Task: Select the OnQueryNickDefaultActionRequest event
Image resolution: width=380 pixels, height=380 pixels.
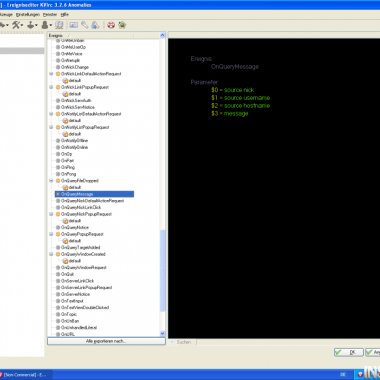Action: [x=90, y=201]
